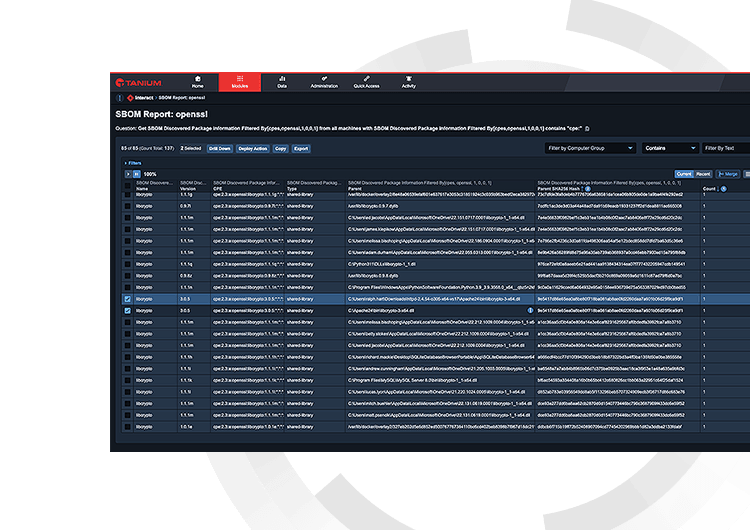
Task: Check the row with version 1.0.1e
Action: click(x=127, y=427)
